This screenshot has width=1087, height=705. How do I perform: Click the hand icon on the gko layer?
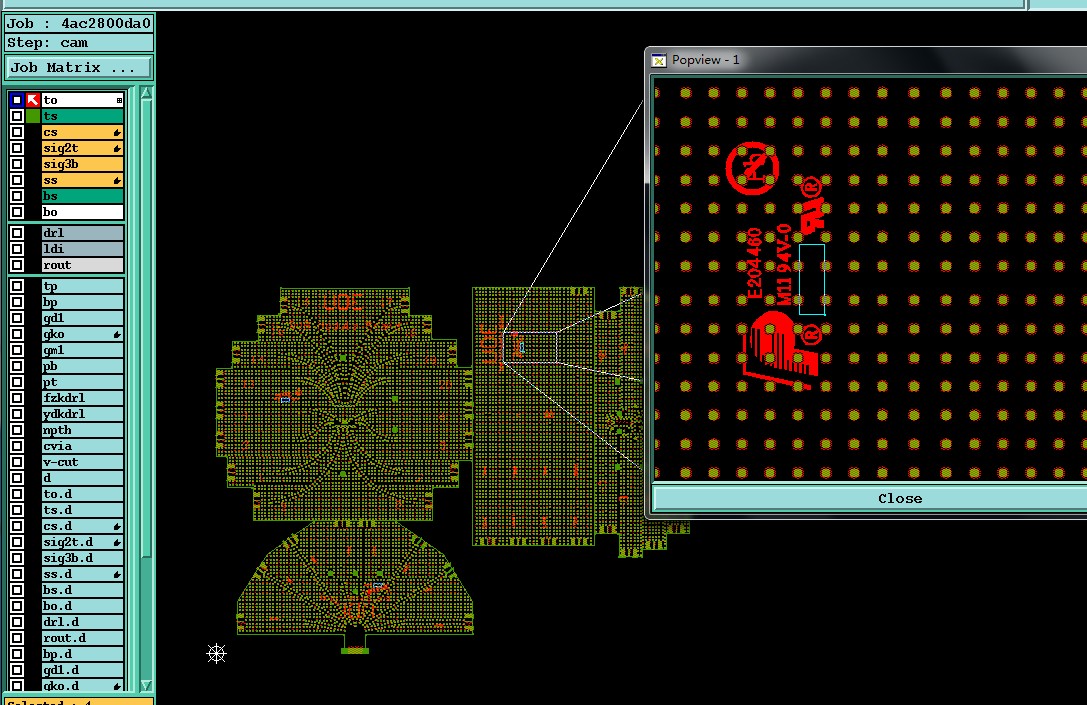117,334
